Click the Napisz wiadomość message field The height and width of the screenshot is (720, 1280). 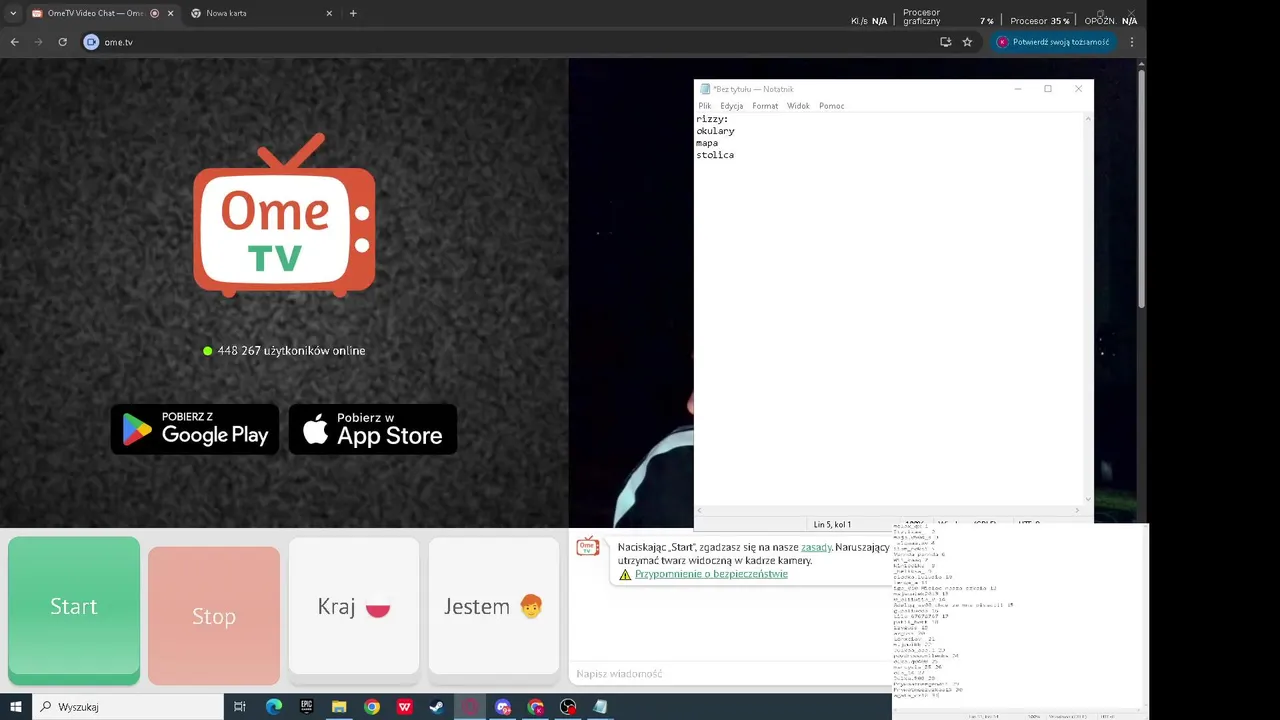point(730,674)
